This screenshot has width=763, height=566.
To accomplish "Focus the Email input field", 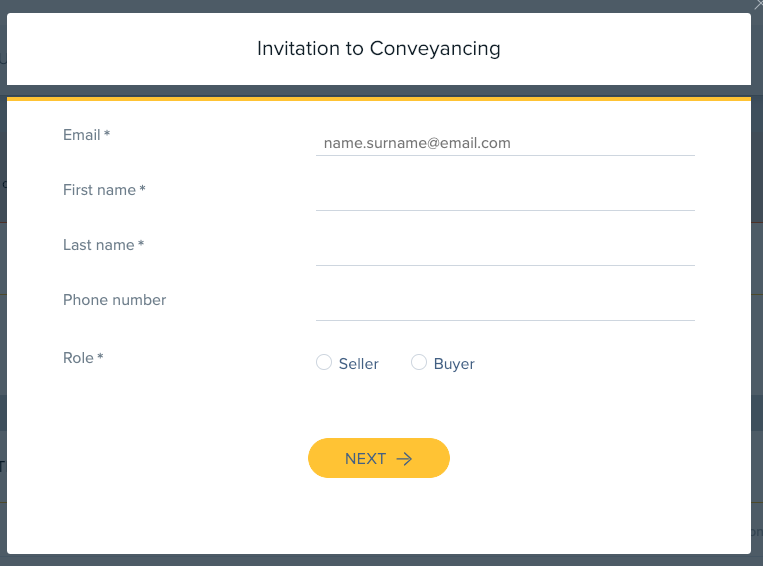I will pyautogui.click(x=505, y=143).
